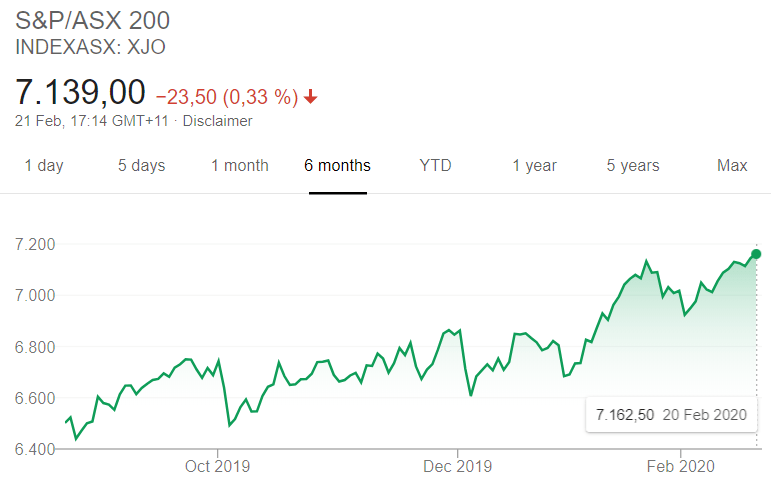Viewport: 771px width, 490px height.
Task: Click the 7.200 y-axis label
Action: (x=35, y=244)
